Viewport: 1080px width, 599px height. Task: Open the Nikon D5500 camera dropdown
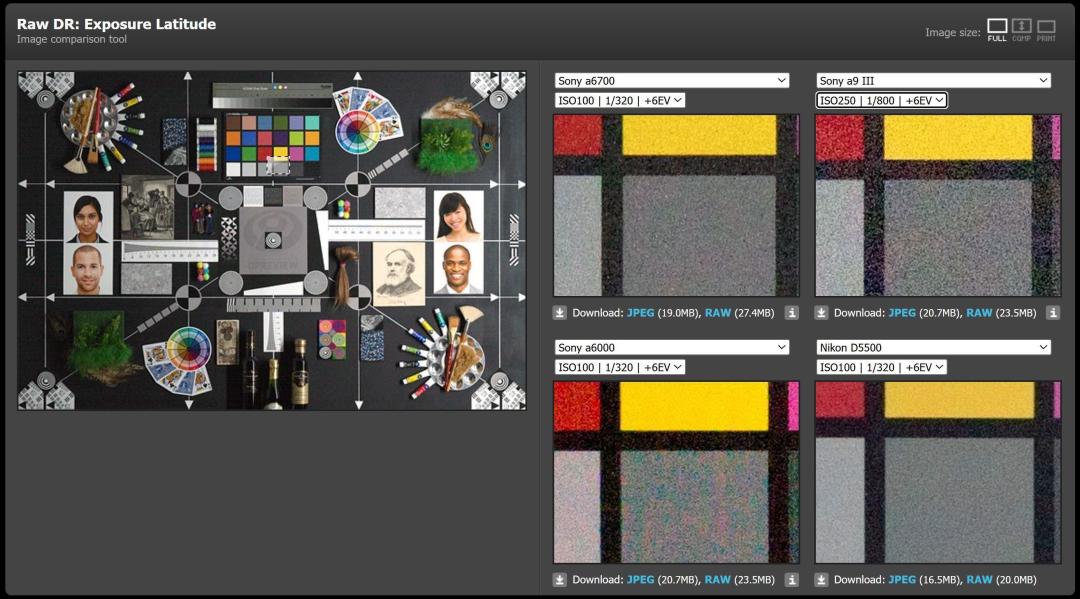[x=933, y=348]
